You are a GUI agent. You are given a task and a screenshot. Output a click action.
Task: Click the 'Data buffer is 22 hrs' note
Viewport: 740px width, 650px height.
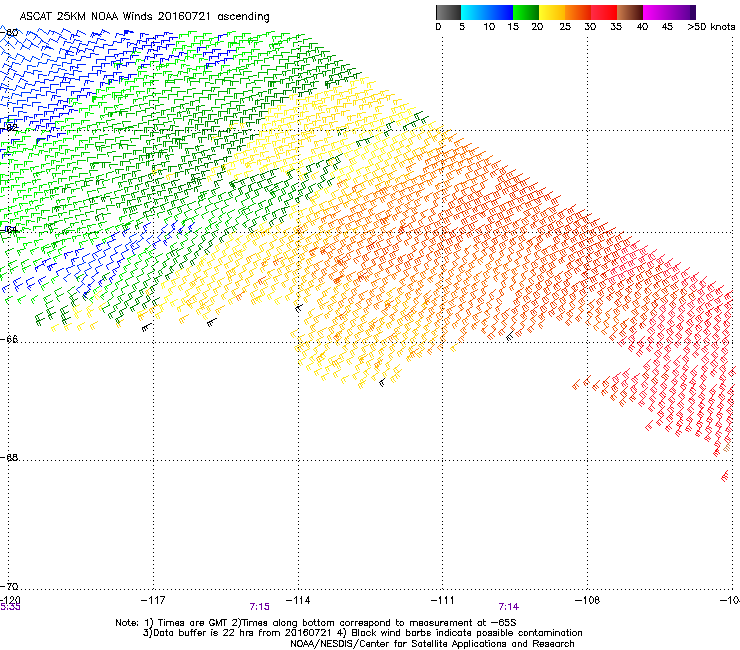pos(362,633)
